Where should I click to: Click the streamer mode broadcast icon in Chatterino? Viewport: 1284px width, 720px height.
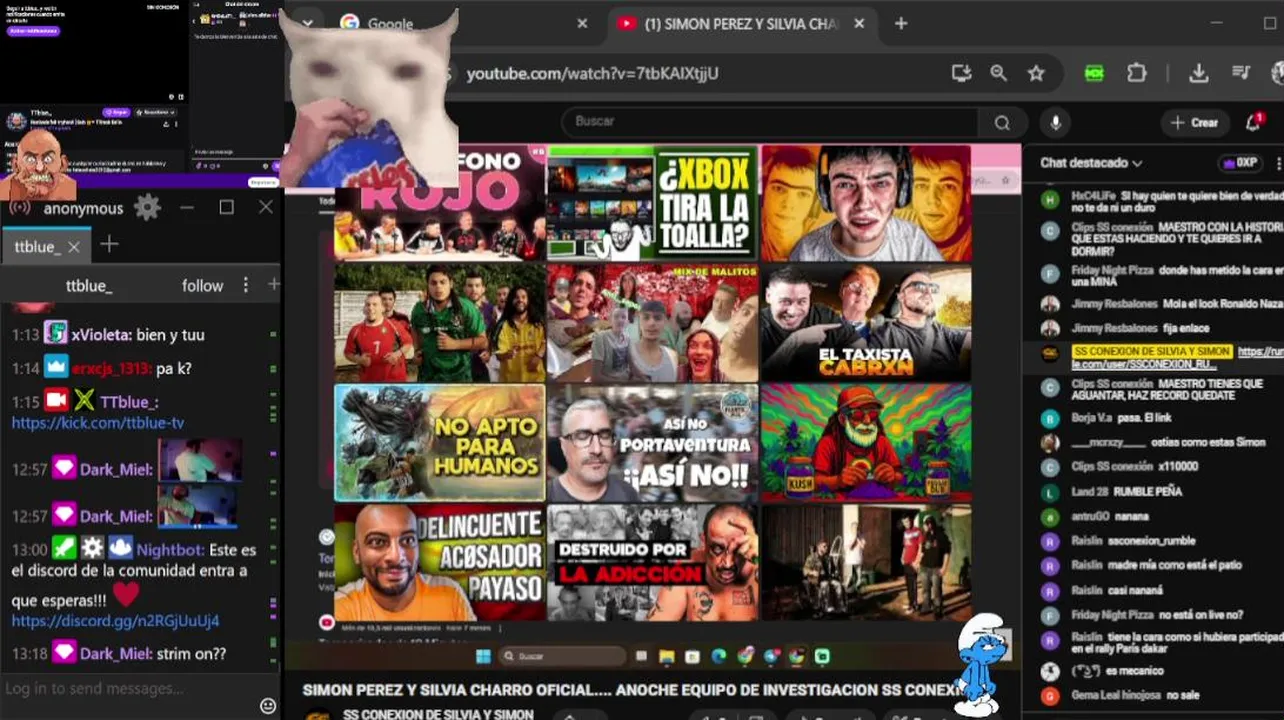pos(19,208)
